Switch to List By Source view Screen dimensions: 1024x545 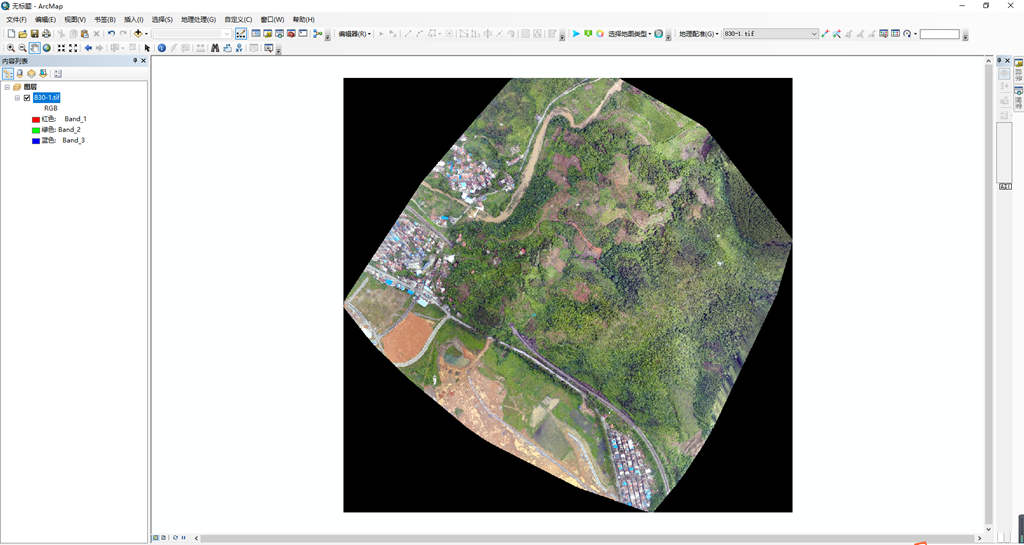click(x=20, y=73)
